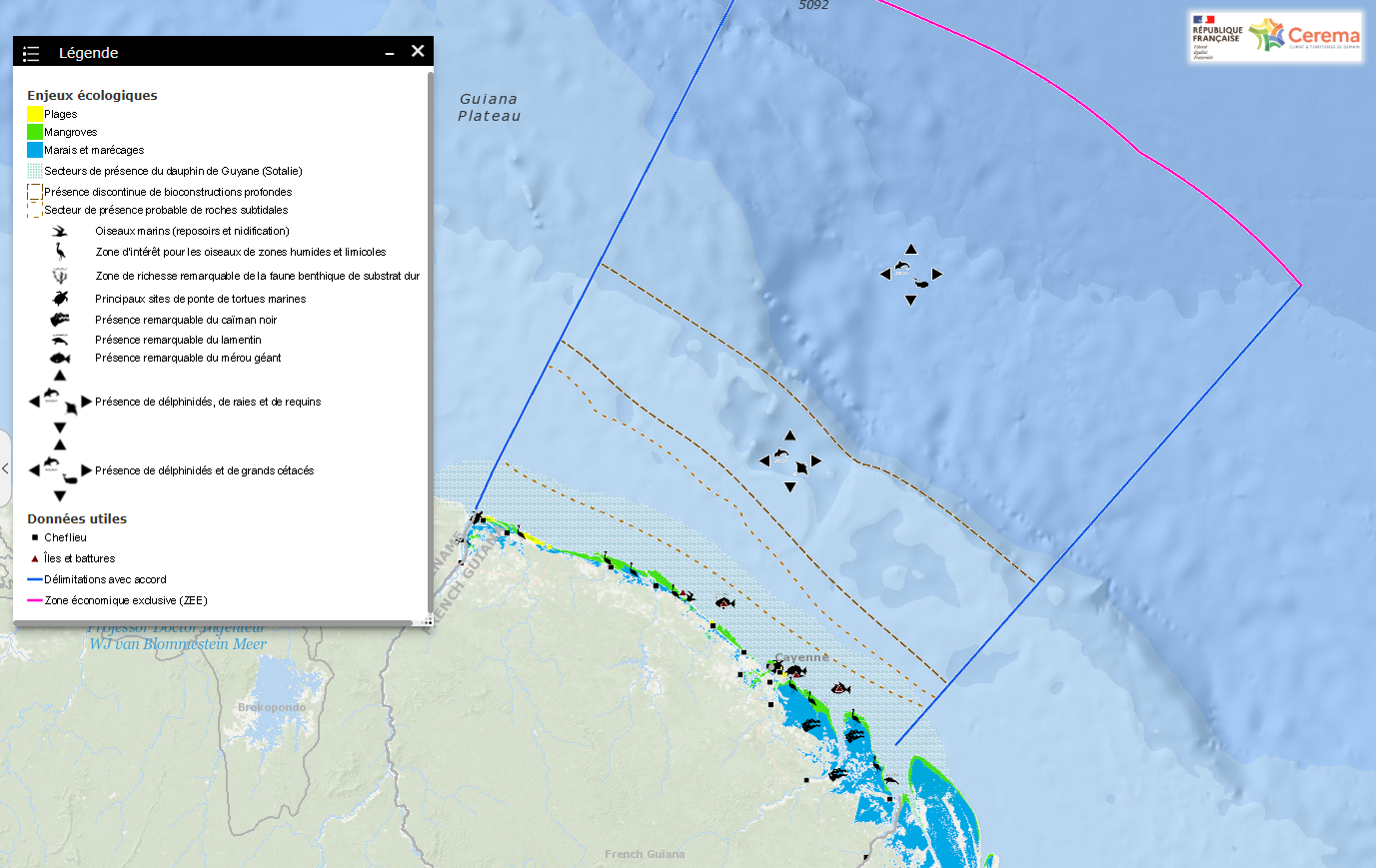The image size is (1376, 868).
Task: Click the Données utiles heading
Action: 77,518
